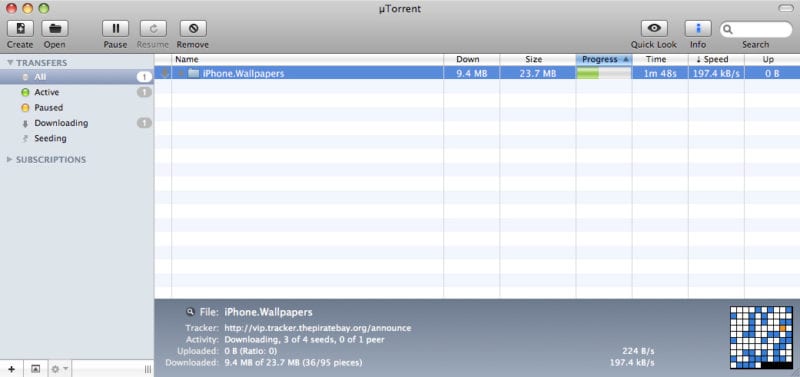Click the plus icon at sidebar bottom

pyautogui.click(x=12, y=369)
